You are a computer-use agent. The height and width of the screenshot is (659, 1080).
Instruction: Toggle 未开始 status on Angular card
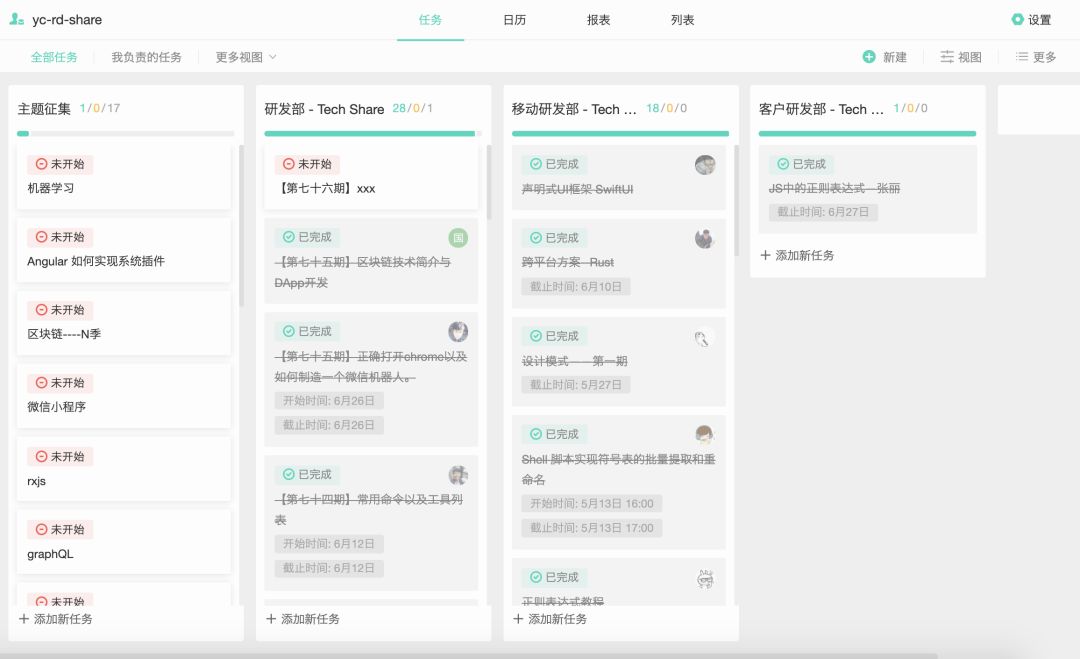coord(60,237)
